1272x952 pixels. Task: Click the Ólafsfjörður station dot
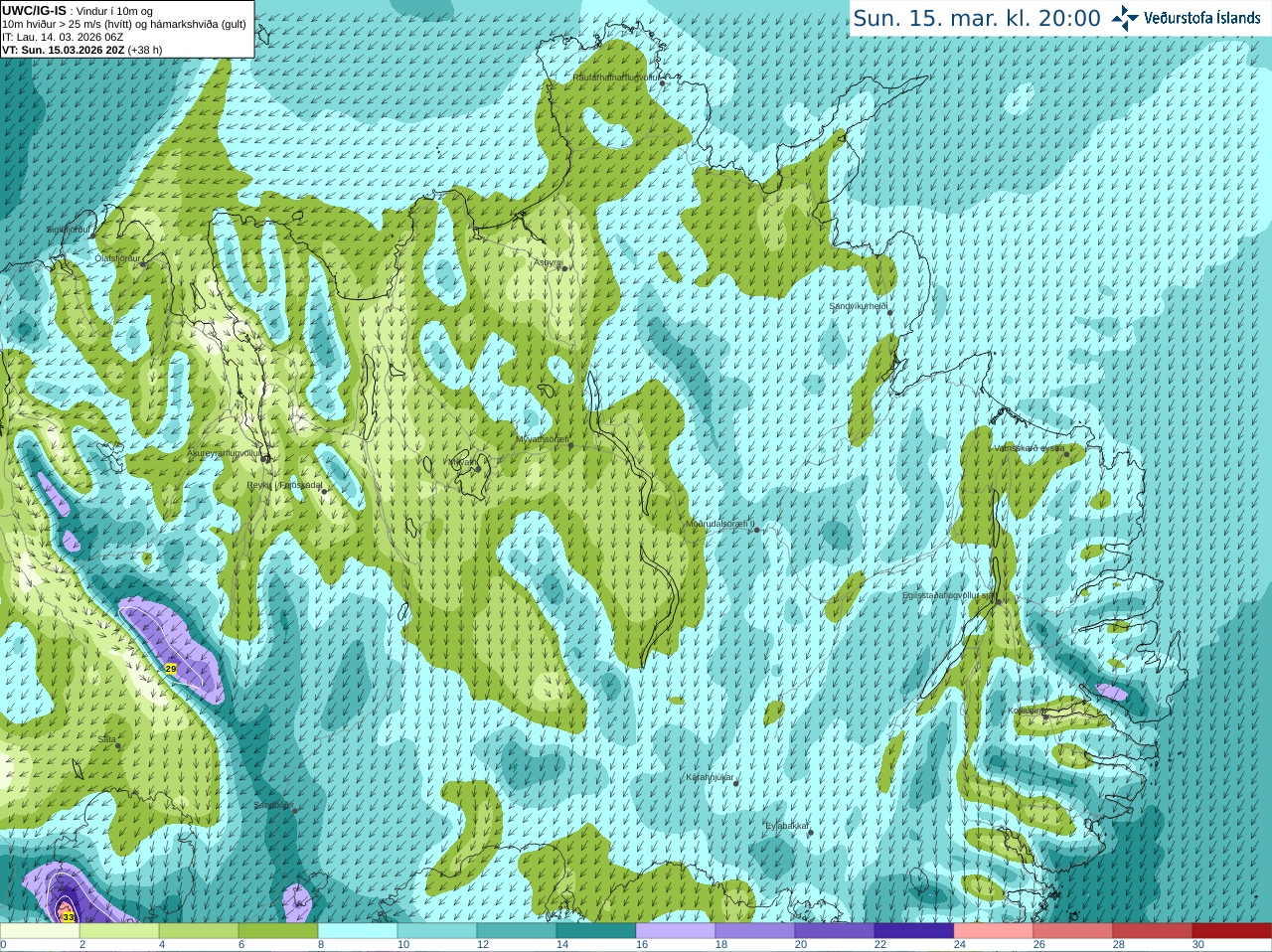click(144, 264)
